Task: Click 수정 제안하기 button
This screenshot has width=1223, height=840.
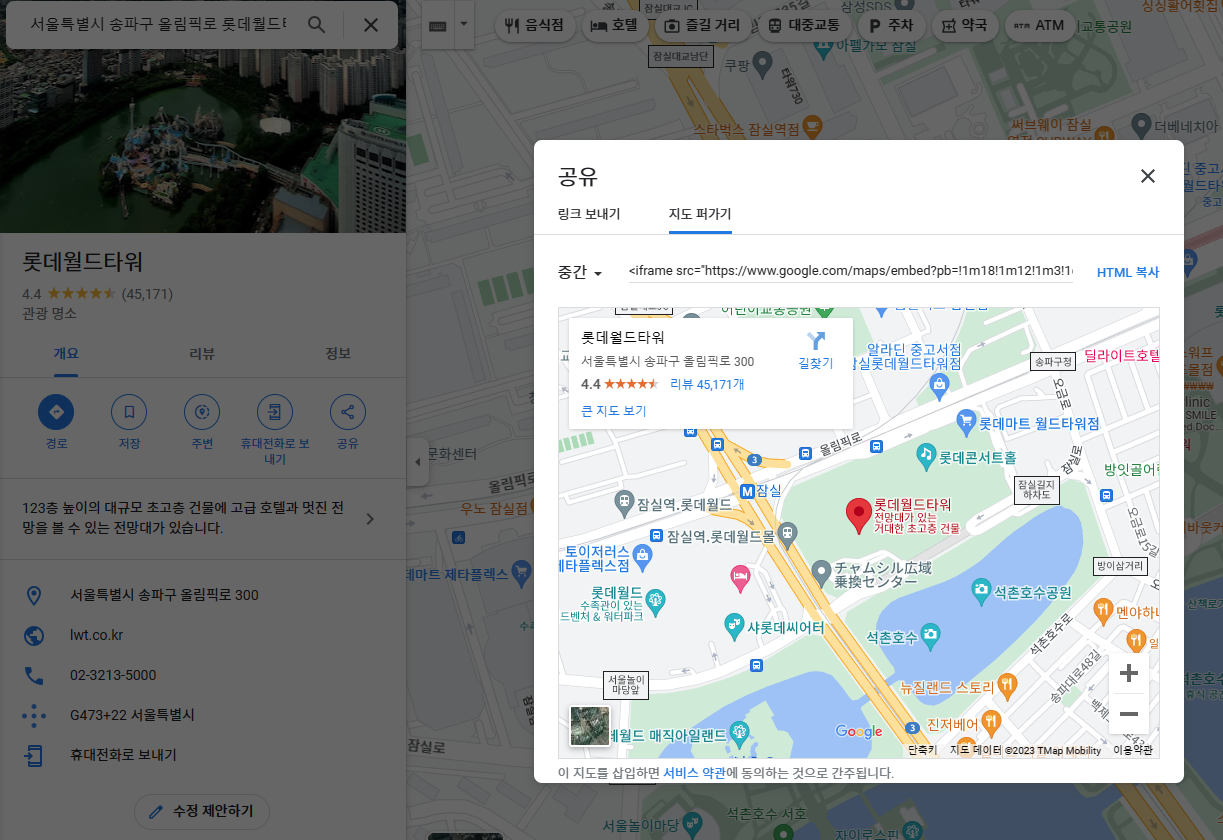Action: (202, 811)
